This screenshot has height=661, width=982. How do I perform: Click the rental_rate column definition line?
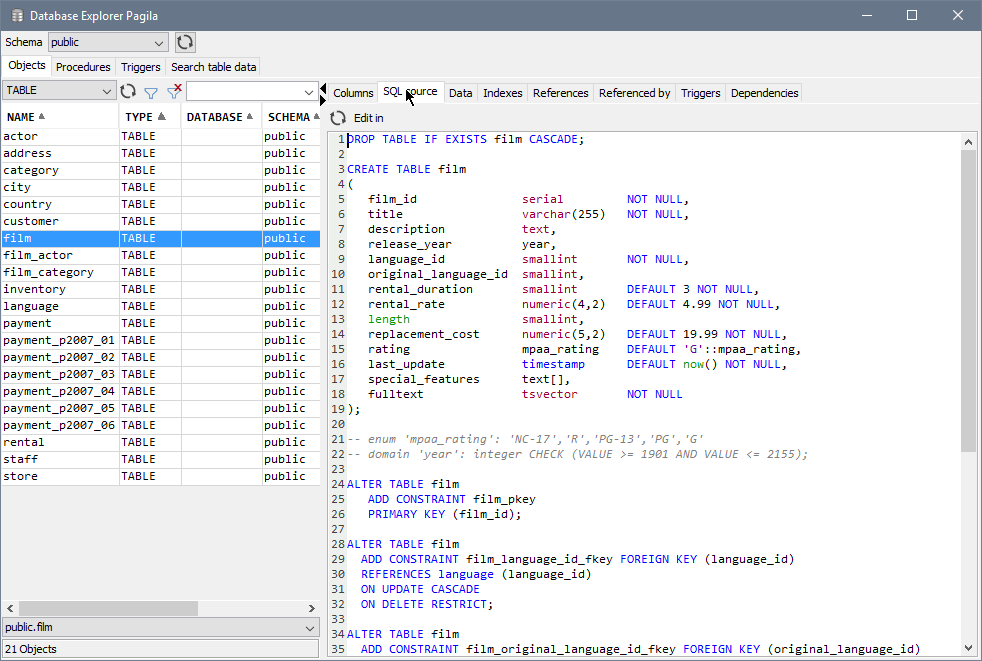coord(574,304)
